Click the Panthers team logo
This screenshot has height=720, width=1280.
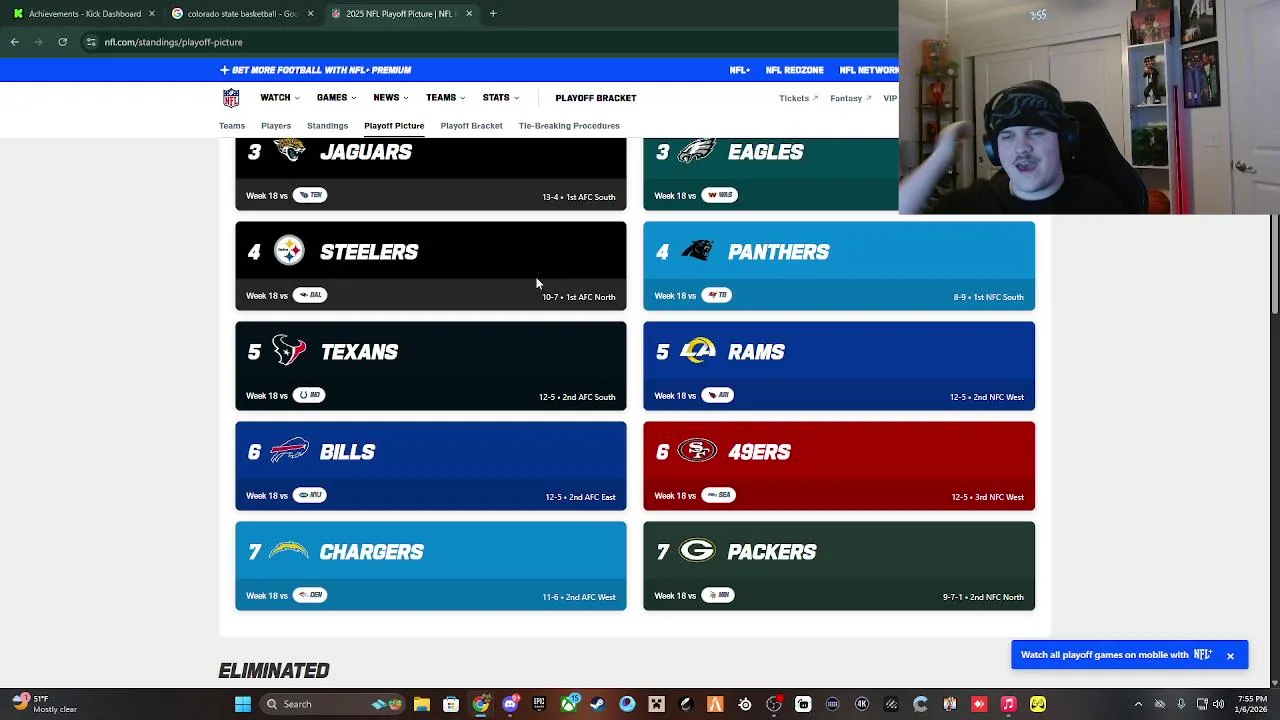pyautogui.click(x=697, y=251)
